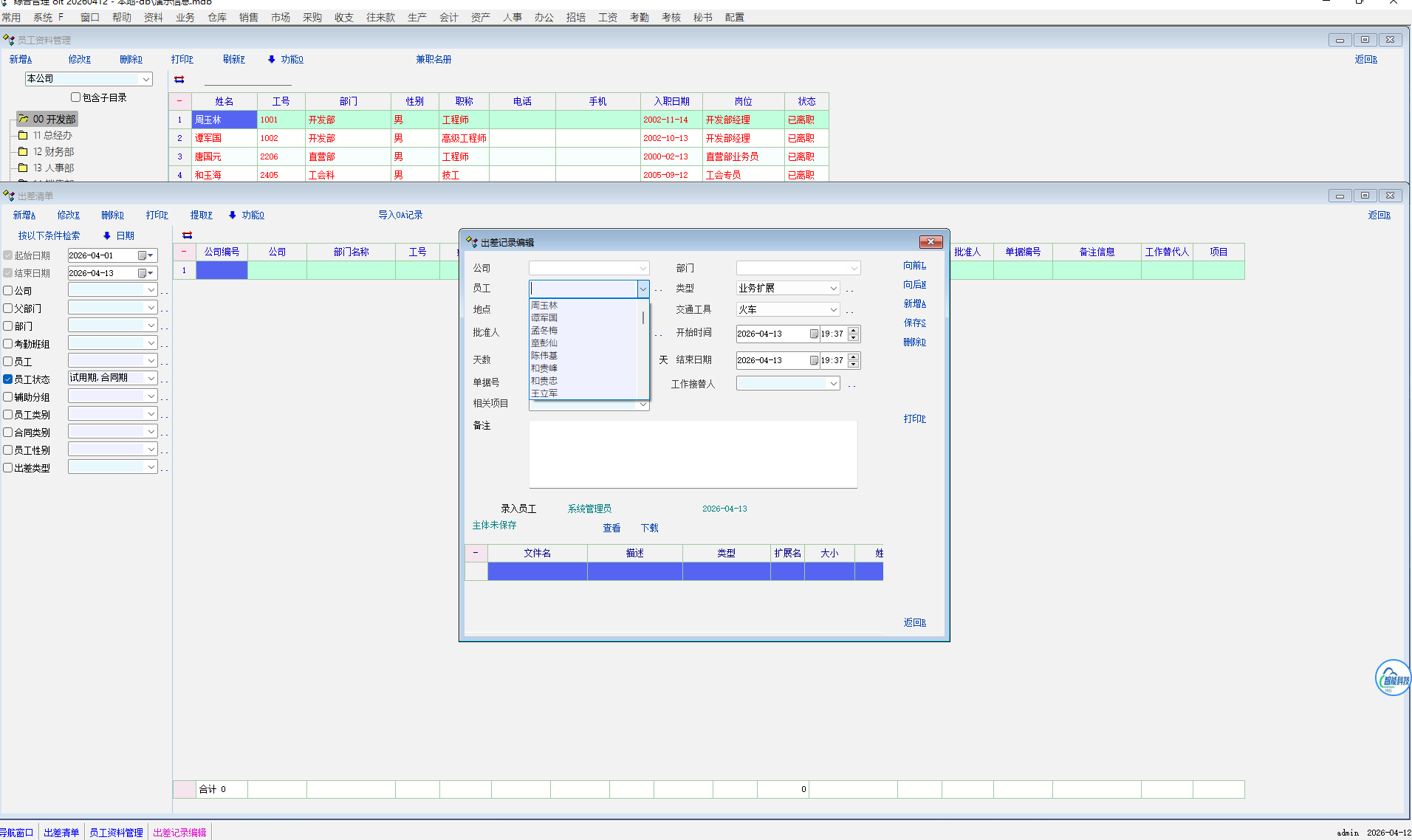Open the 类型 dropdown showing 业务扩展
This screenshot has width=1412, height=840.
(833, 289)
